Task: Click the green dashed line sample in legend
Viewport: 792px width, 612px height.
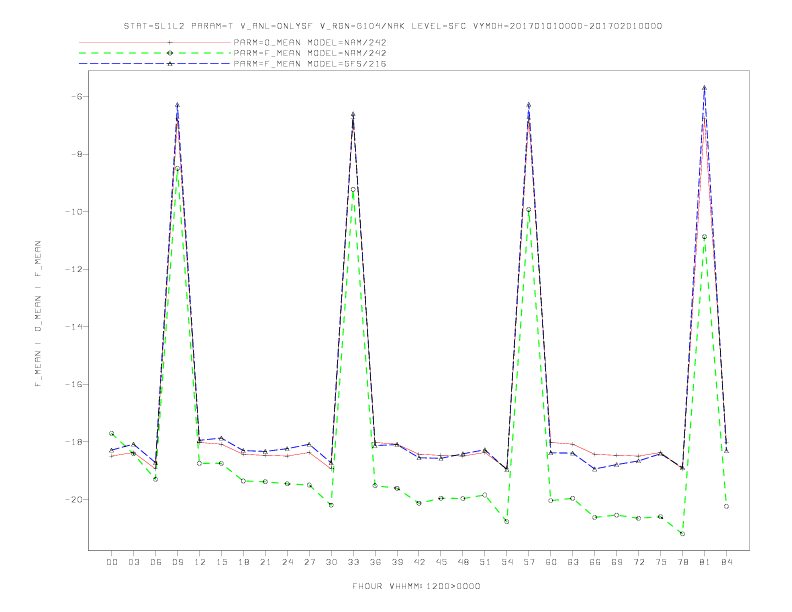Action: coord(155,53)
